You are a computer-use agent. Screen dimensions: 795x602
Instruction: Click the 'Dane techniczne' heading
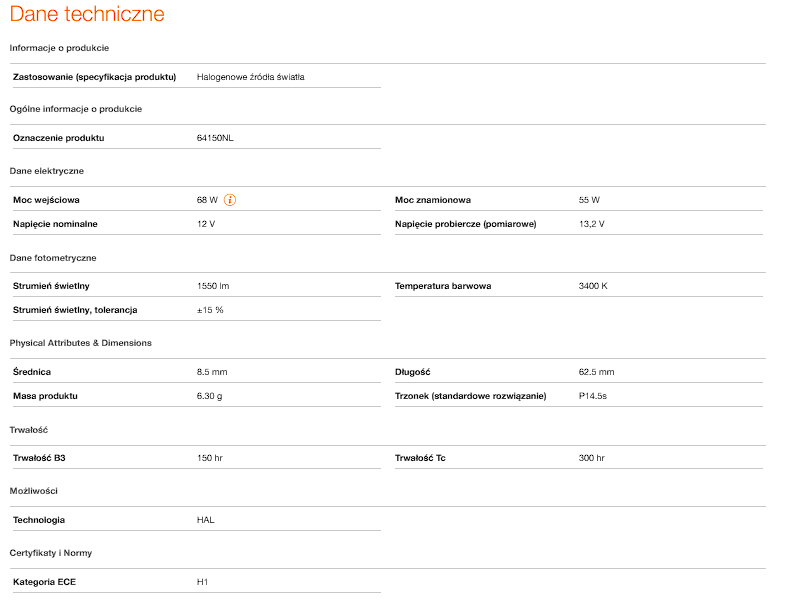(x=87, y=14)
